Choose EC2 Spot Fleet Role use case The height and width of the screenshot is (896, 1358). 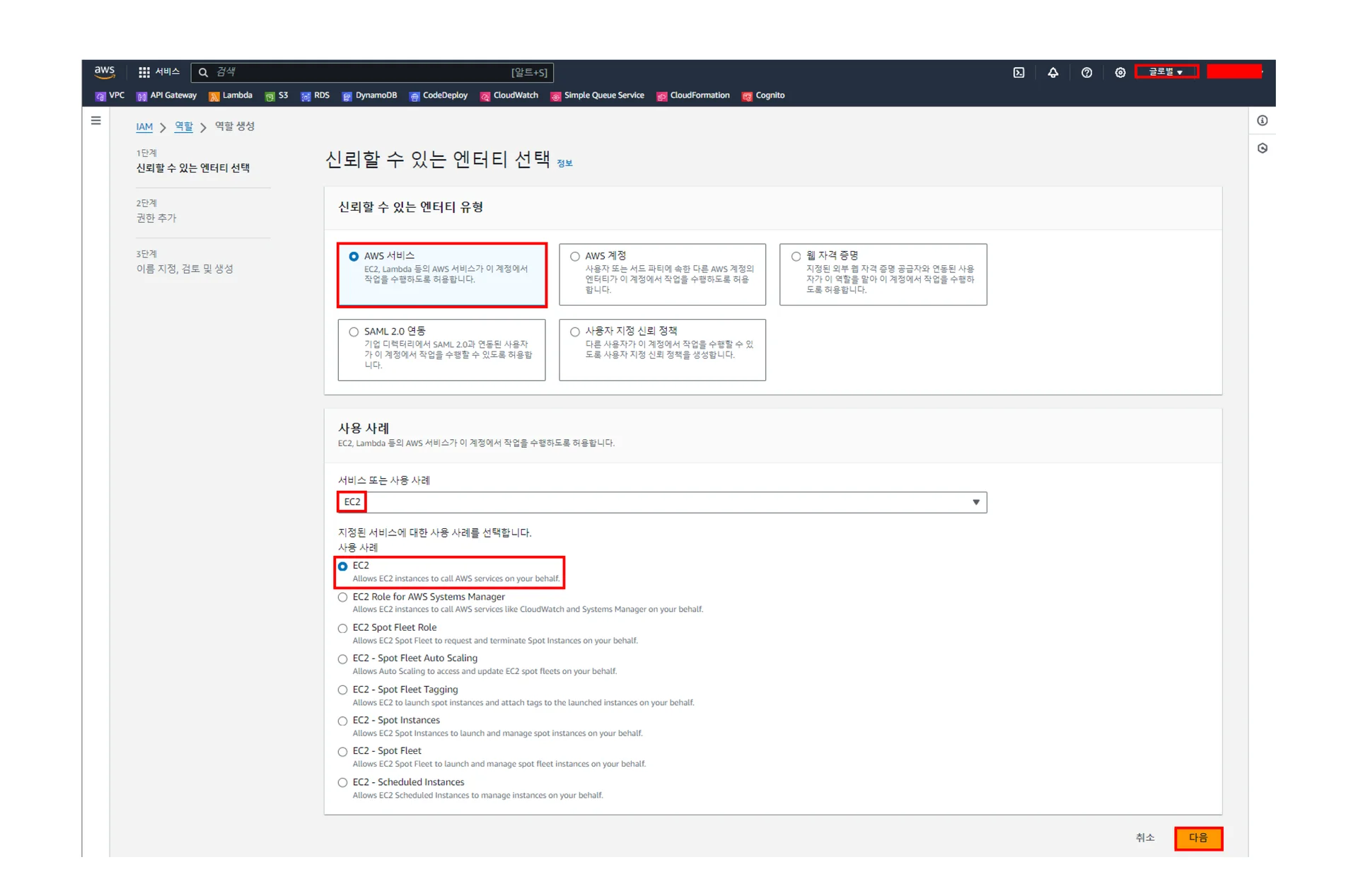pos(343,628)
